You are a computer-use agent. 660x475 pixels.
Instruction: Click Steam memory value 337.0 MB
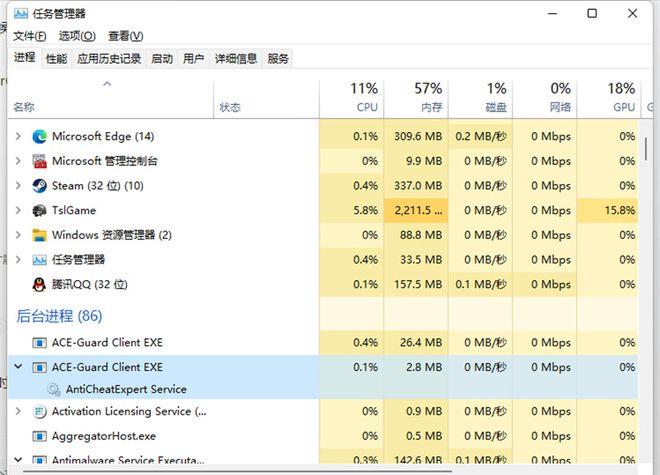click(x=418, y=186)
